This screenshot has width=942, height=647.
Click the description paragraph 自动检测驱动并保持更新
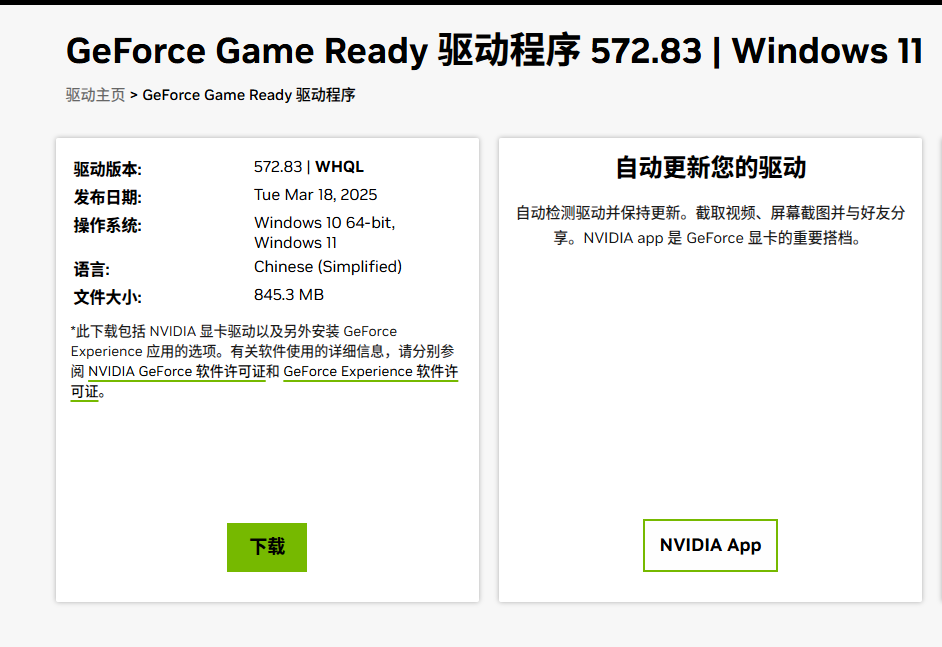(x=710, y=225)
